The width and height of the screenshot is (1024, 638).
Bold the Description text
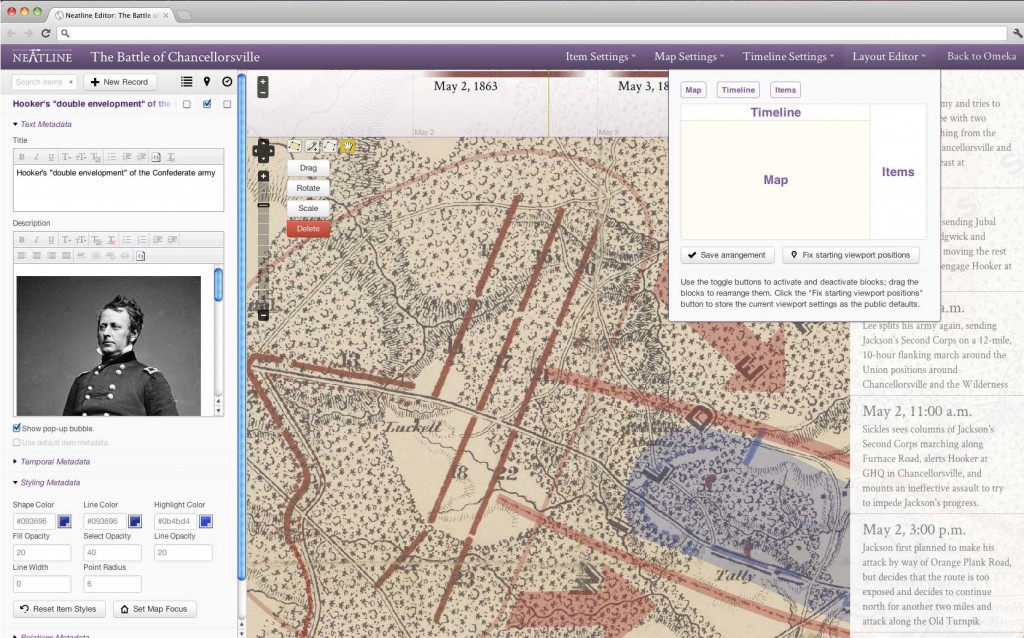[x=22, y=240]
